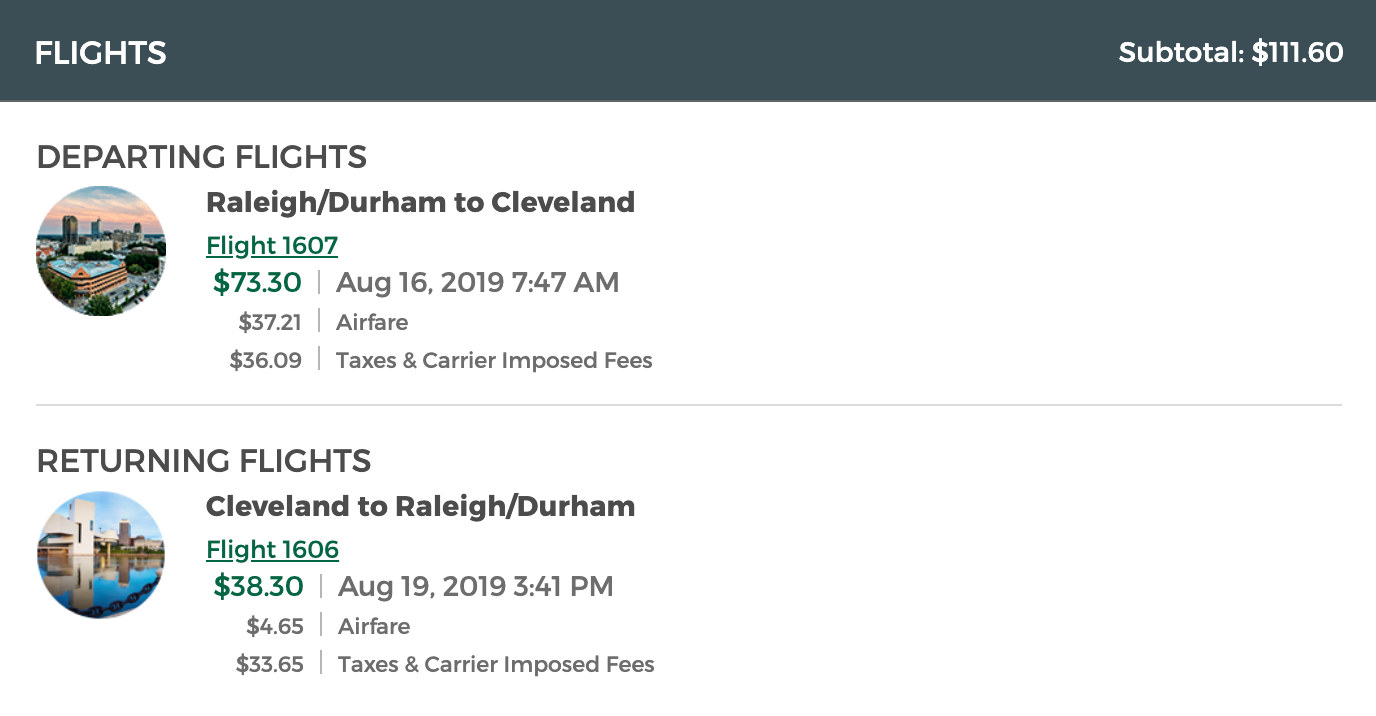Click the $37.21 Airfare amount
The height and width of the screenshot is (716, 1376).
270,322
